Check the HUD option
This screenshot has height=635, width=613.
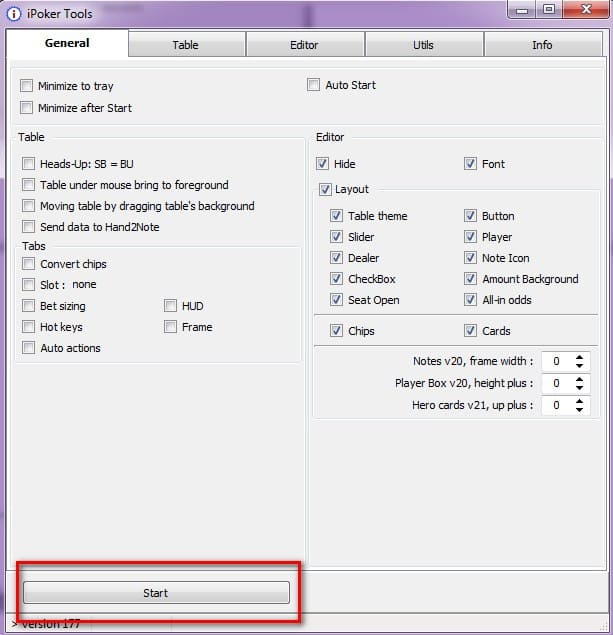click(x=170, y=306)
